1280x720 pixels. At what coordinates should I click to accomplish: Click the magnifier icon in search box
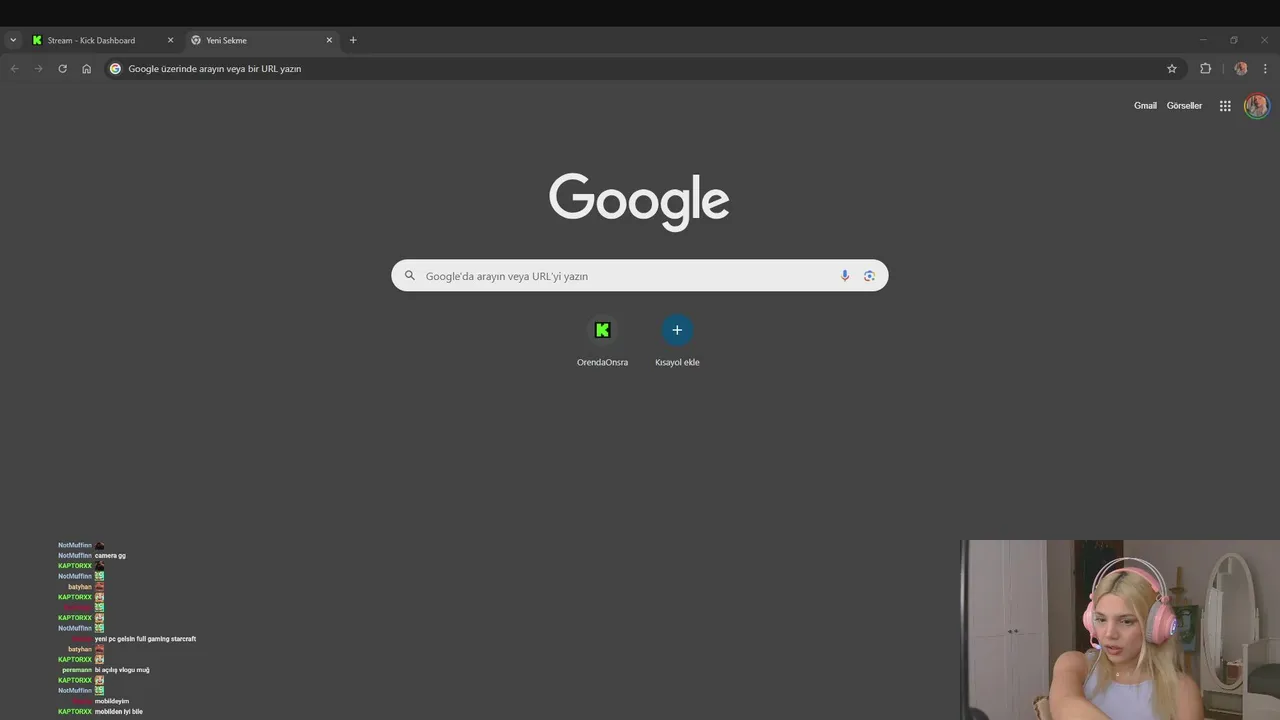click(410, 276)
